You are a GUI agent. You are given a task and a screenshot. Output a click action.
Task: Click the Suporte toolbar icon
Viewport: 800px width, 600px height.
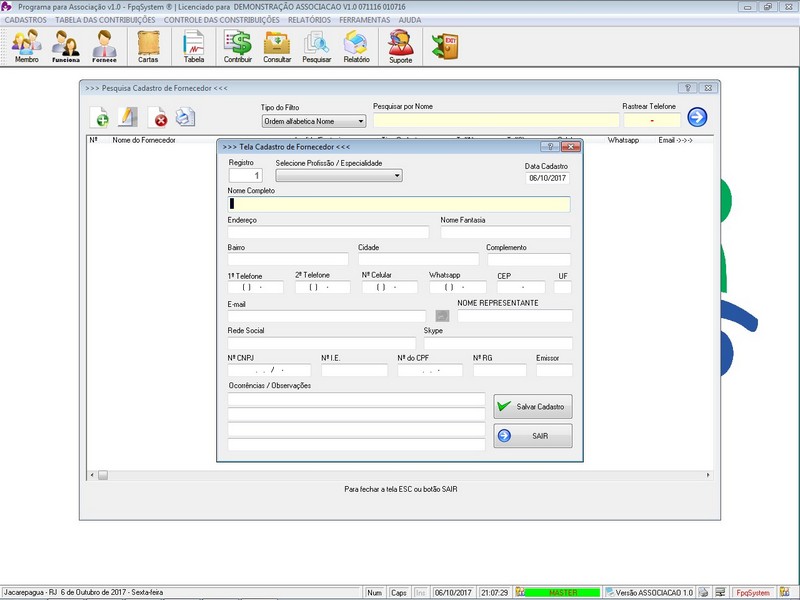pyautogui.click(x=400, y=46)
